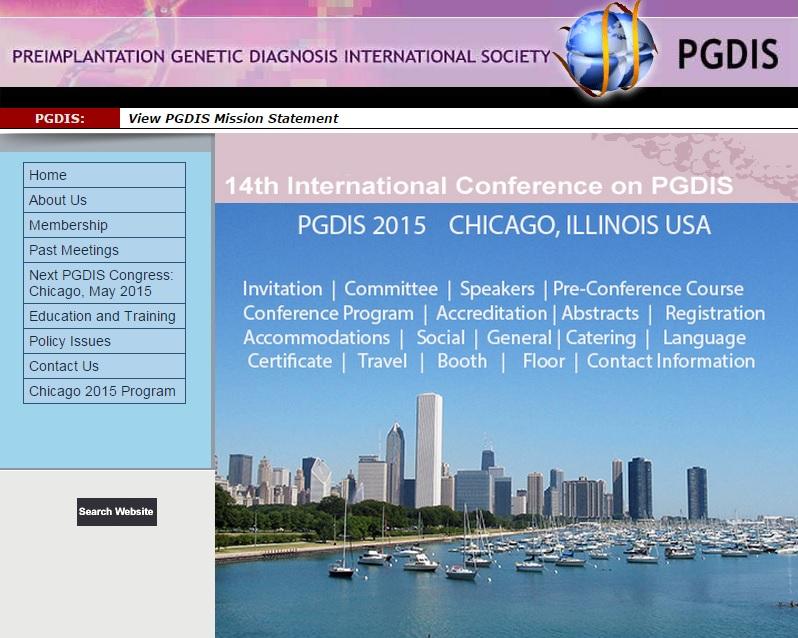Open Pre-Conference Course link

click(648, 289)
